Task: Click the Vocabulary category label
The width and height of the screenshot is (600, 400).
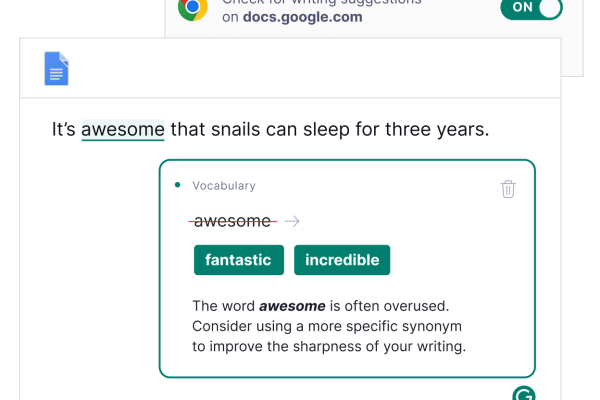Action: [x=224, y=185]
